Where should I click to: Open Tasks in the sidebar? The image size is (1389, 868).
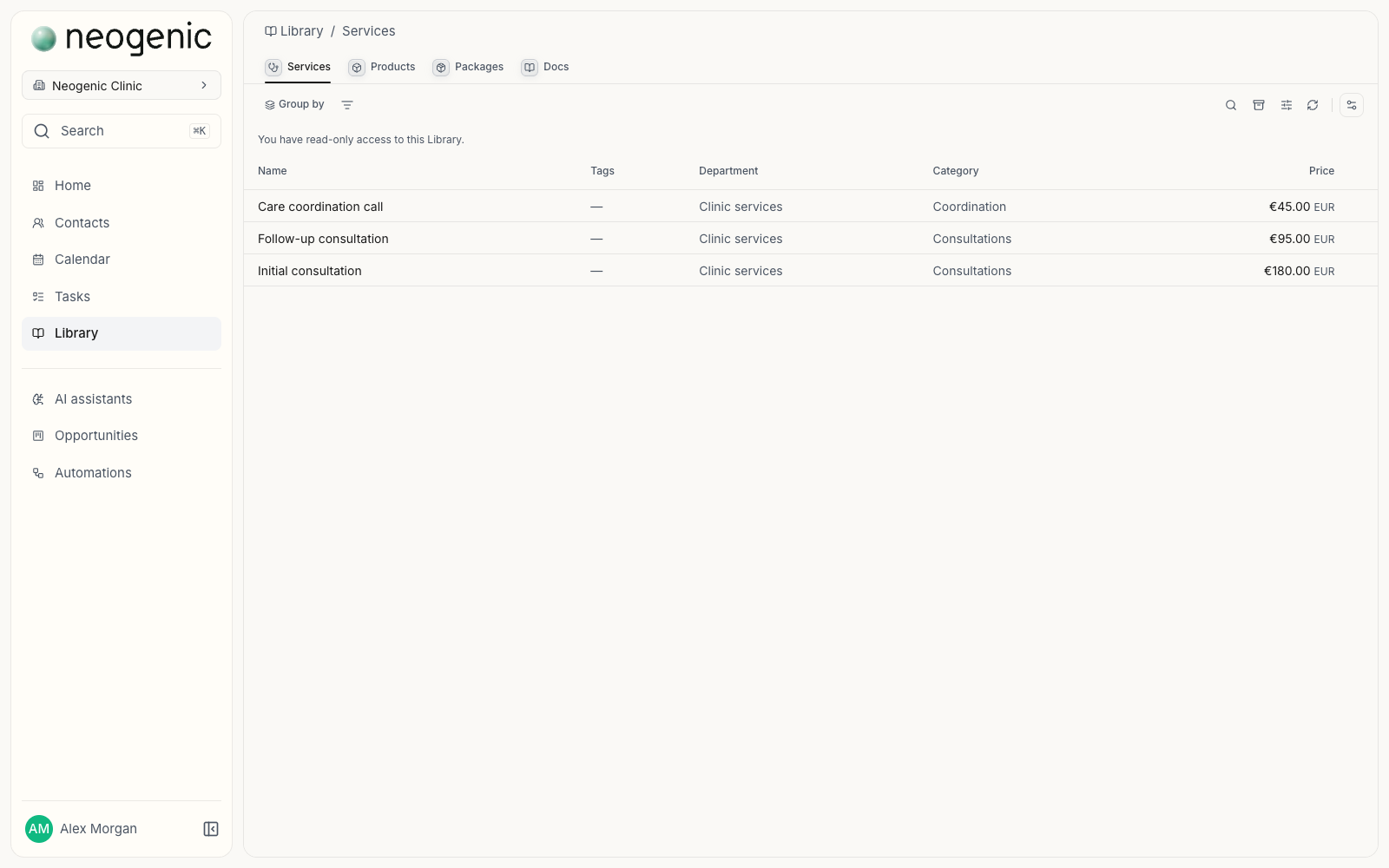[122, 297]
